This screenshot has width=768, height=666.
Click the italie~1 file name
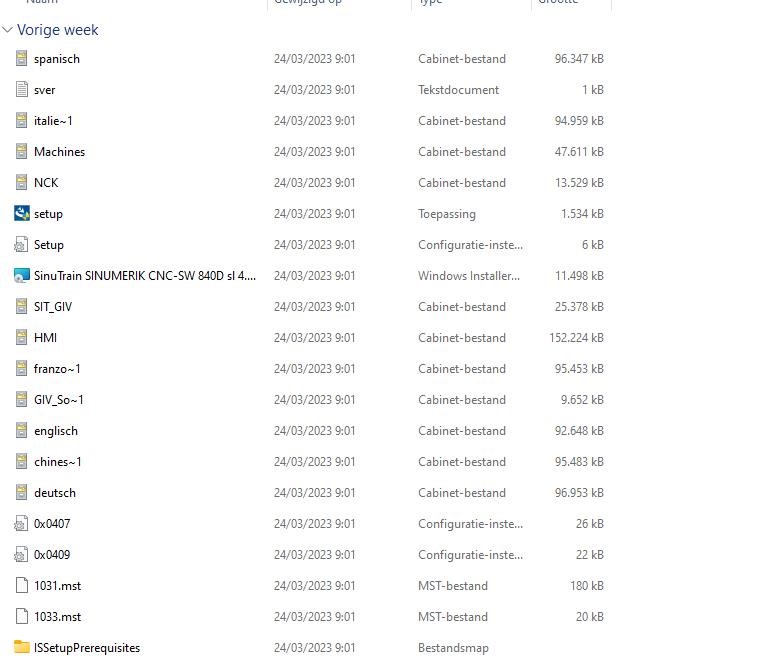pos(53,121)
